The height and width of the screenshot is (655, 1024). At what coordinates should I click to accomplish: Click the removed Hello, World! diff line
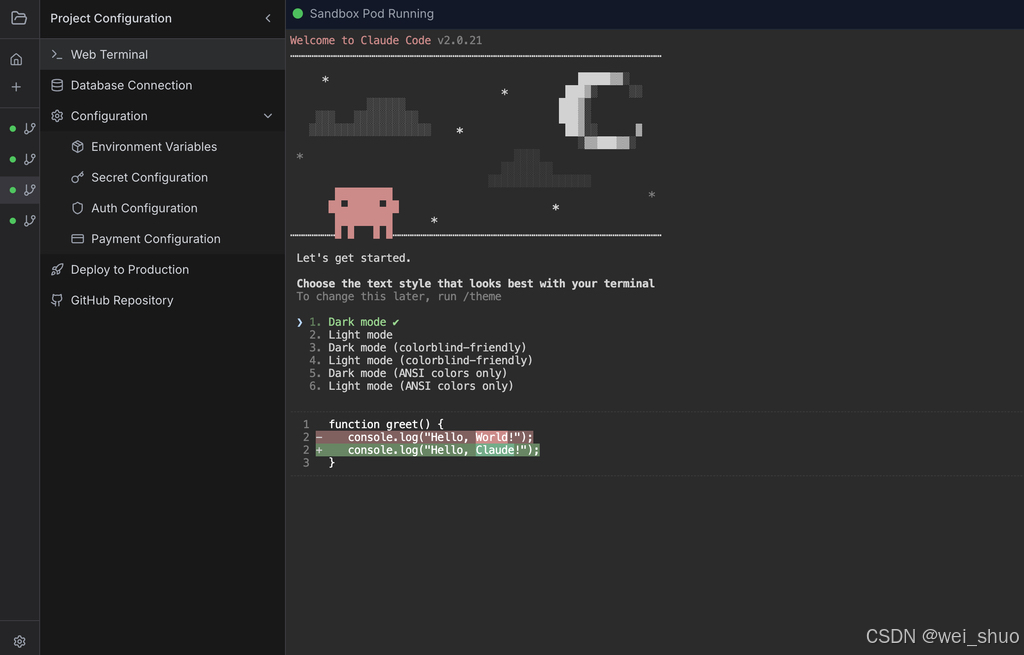point(424,437)
